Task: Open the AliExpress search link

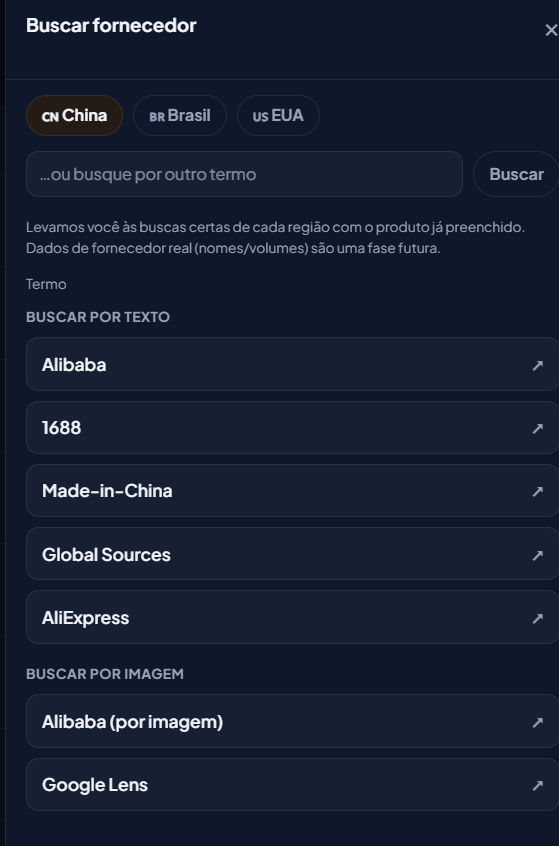Action: click(x=292, y=617)
